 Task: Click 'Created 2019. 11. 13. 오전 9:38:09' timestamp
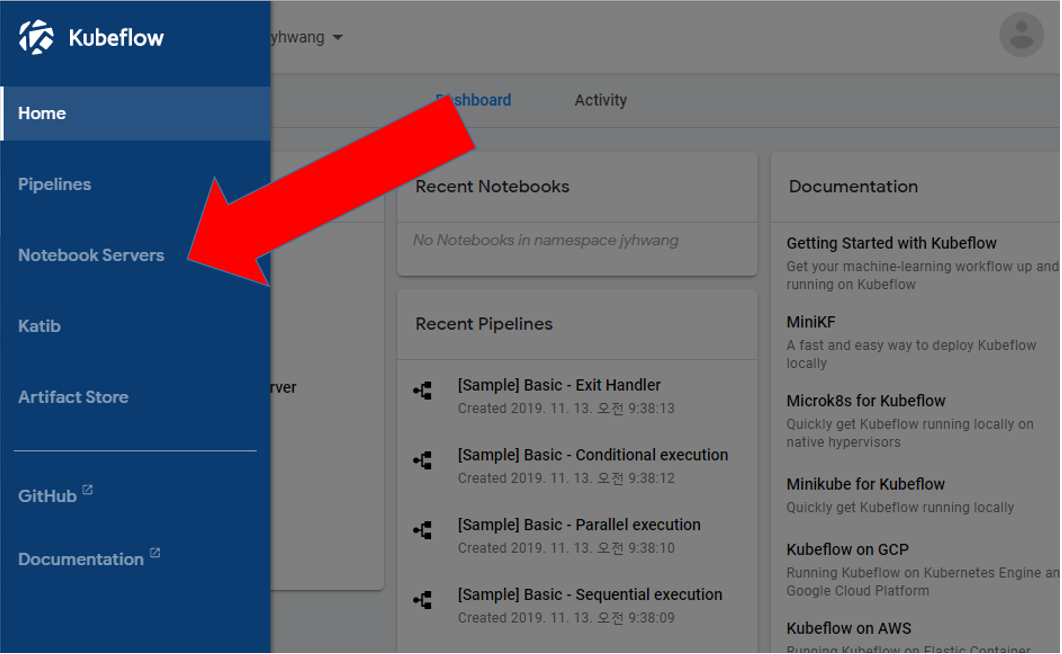(566, 617)
